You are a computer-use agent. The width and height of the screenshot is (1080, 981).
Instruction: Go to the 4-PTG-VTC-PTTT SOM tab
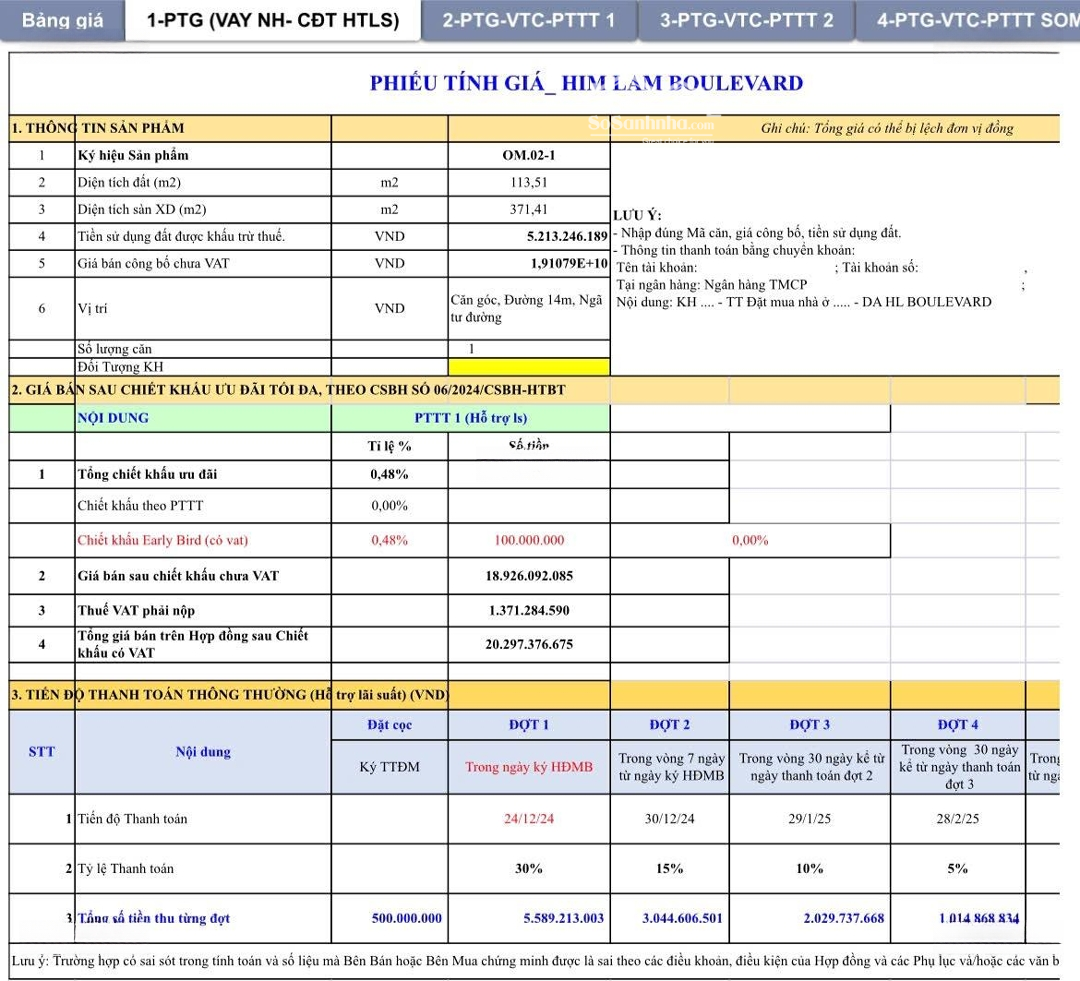[970, 20]
